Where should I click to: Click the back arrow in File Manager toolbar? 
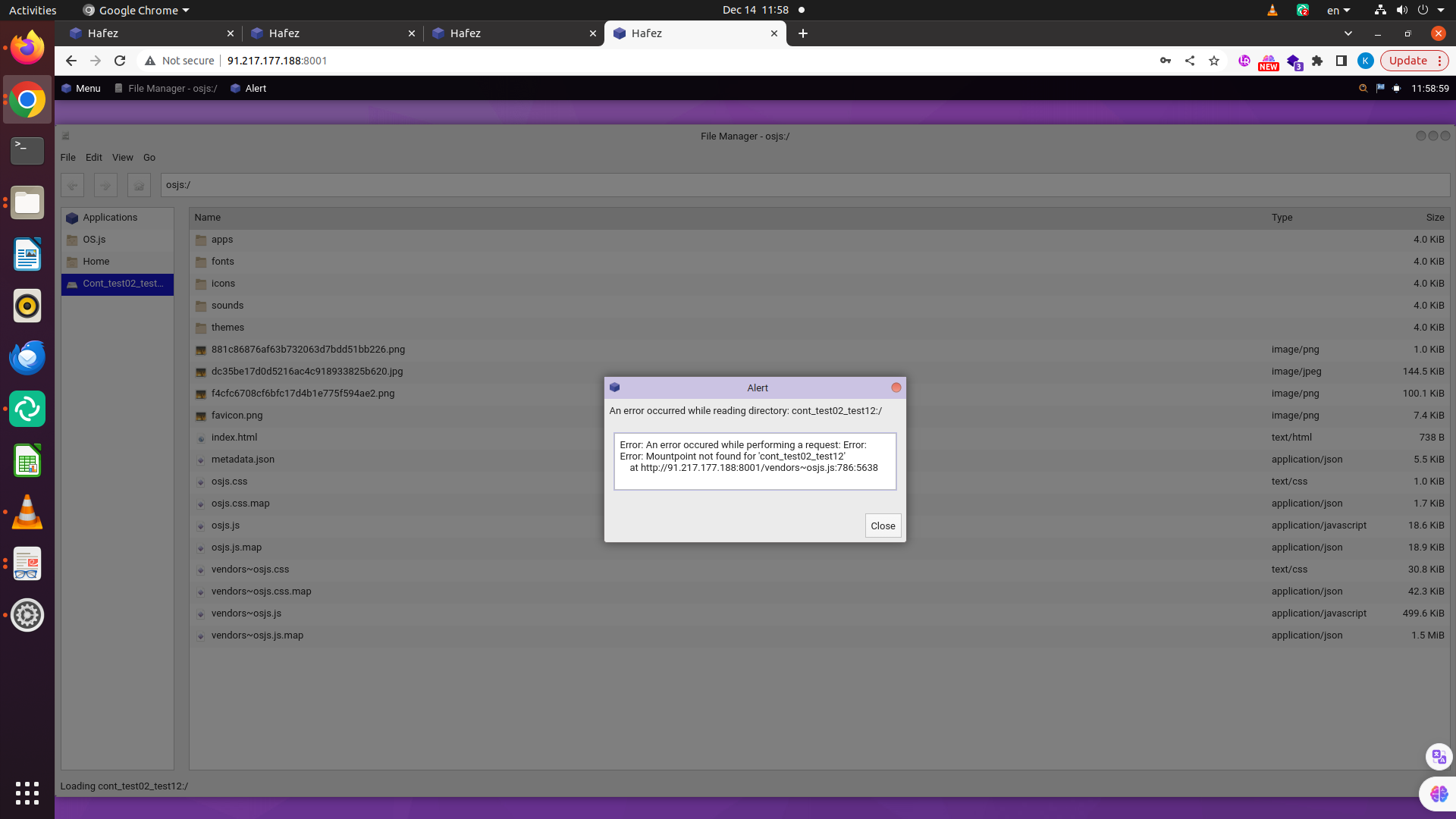[x=73, y=185]
